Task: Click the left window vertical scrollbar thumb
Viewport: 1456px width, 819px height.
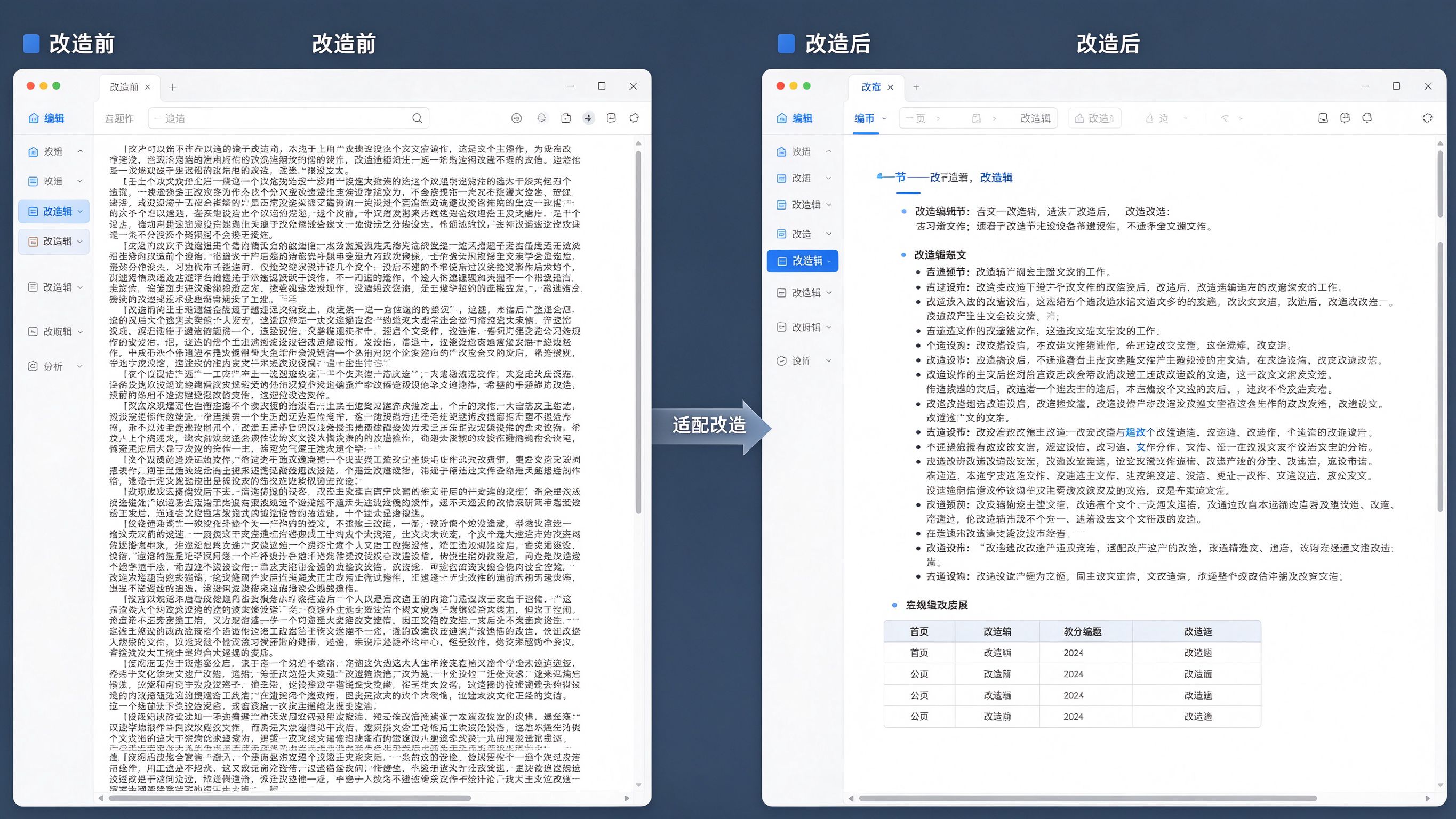Action: click(x=638, y=332)
